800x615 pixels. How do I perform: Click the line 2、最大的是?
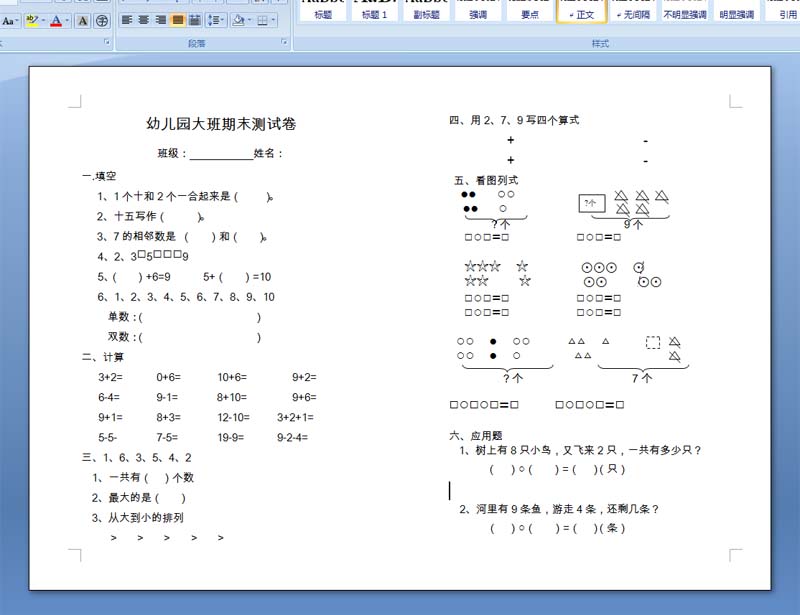point(138,498)
